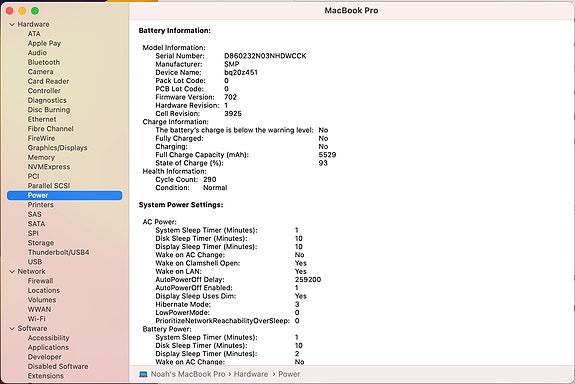The width and height of the screenshot is (575, 384).
Task: Click the Hardware category label
Action: point(33,24)
